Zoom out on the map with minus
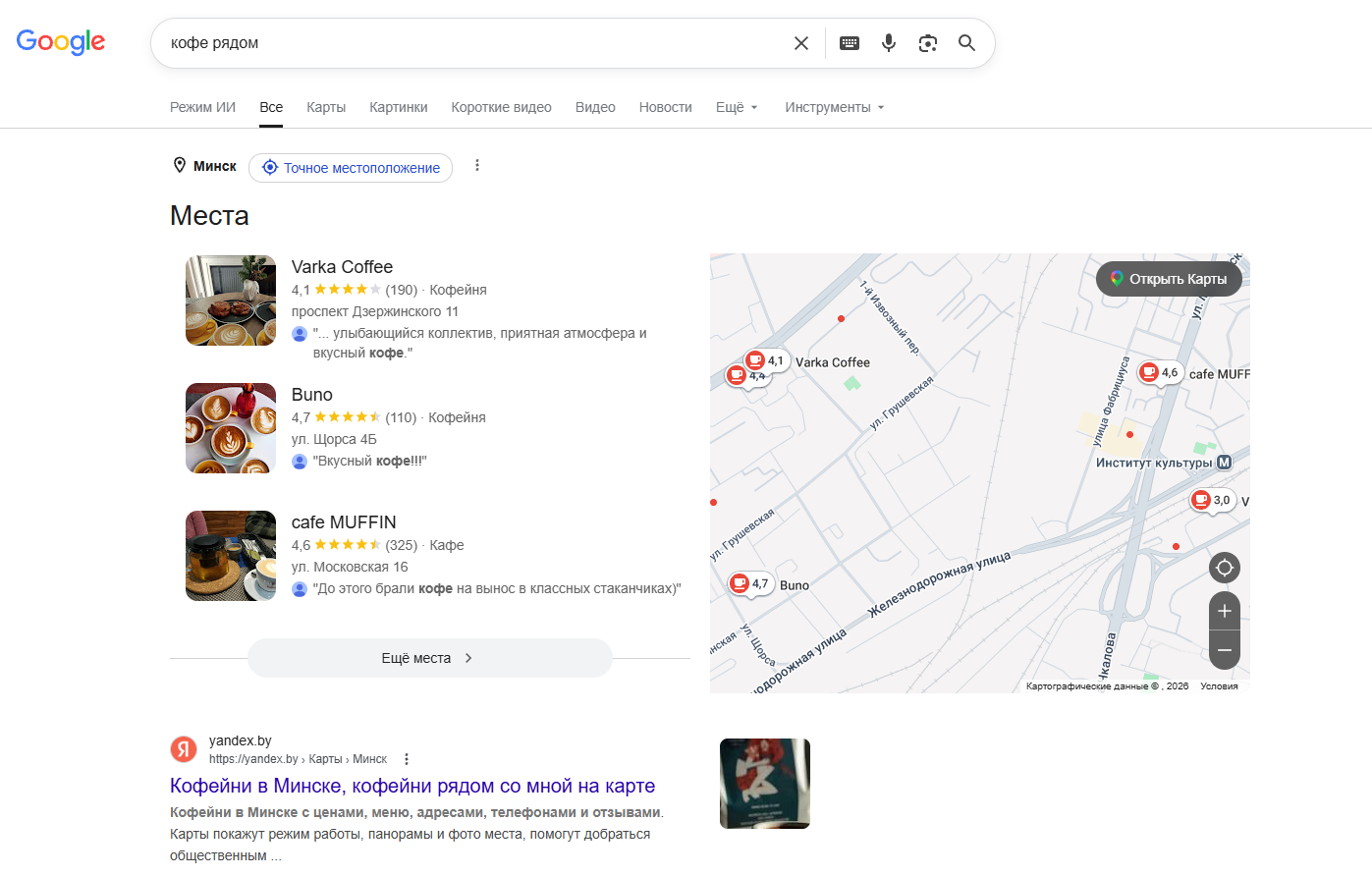This screenshot has width=1372, height=876. click(1225, 650)
